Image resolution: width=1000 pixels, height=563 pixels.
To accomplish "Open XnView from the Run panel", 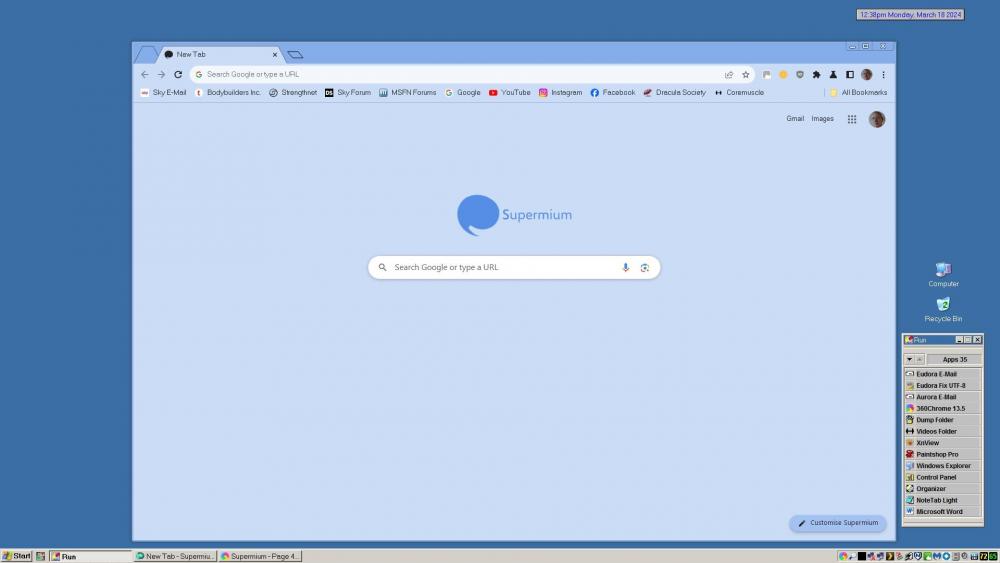I will 943,443.
